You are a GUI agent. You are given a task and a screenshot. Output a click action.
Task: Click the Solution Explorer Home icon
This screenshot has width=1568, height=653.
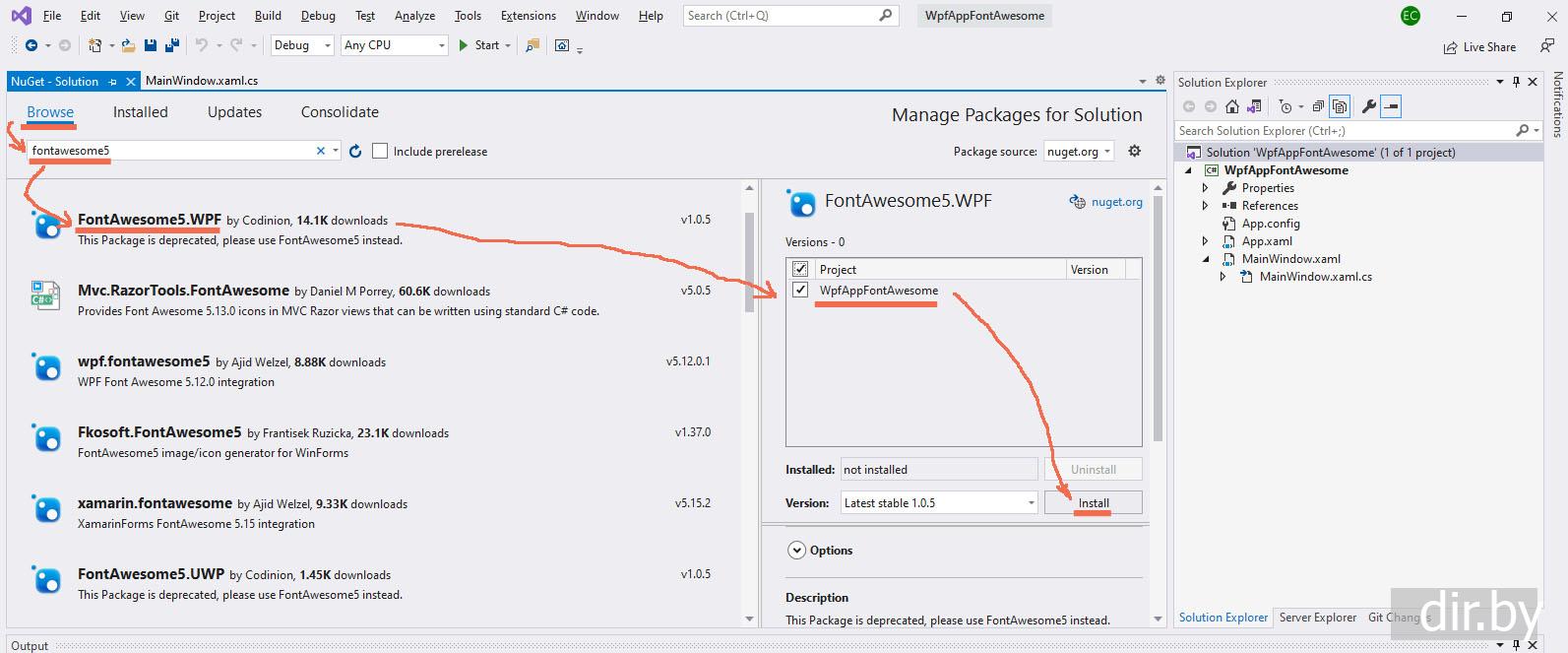coord(1232,106)
